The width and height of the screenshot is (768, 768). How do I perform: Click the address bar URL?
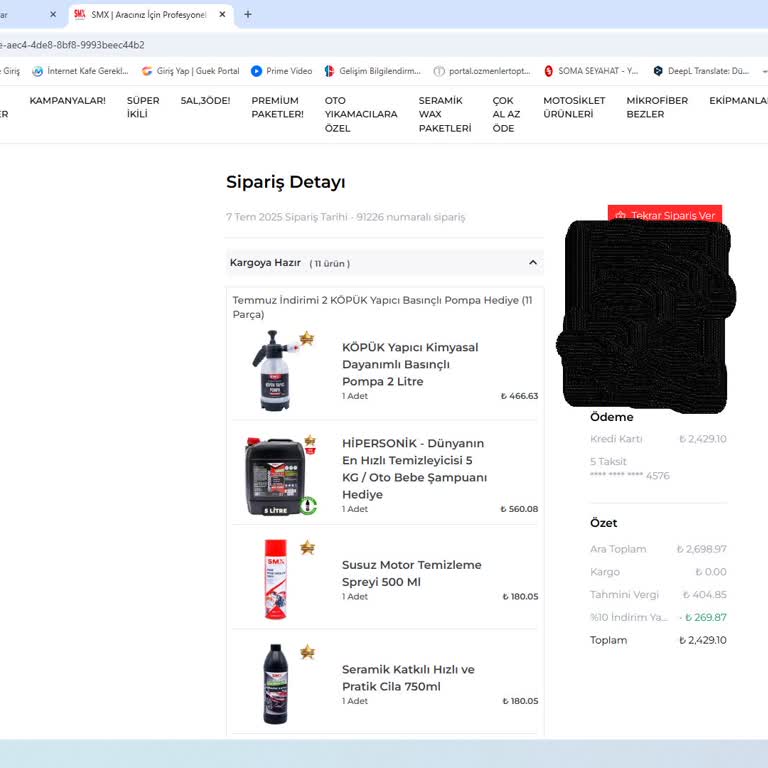tap(72, 45)
